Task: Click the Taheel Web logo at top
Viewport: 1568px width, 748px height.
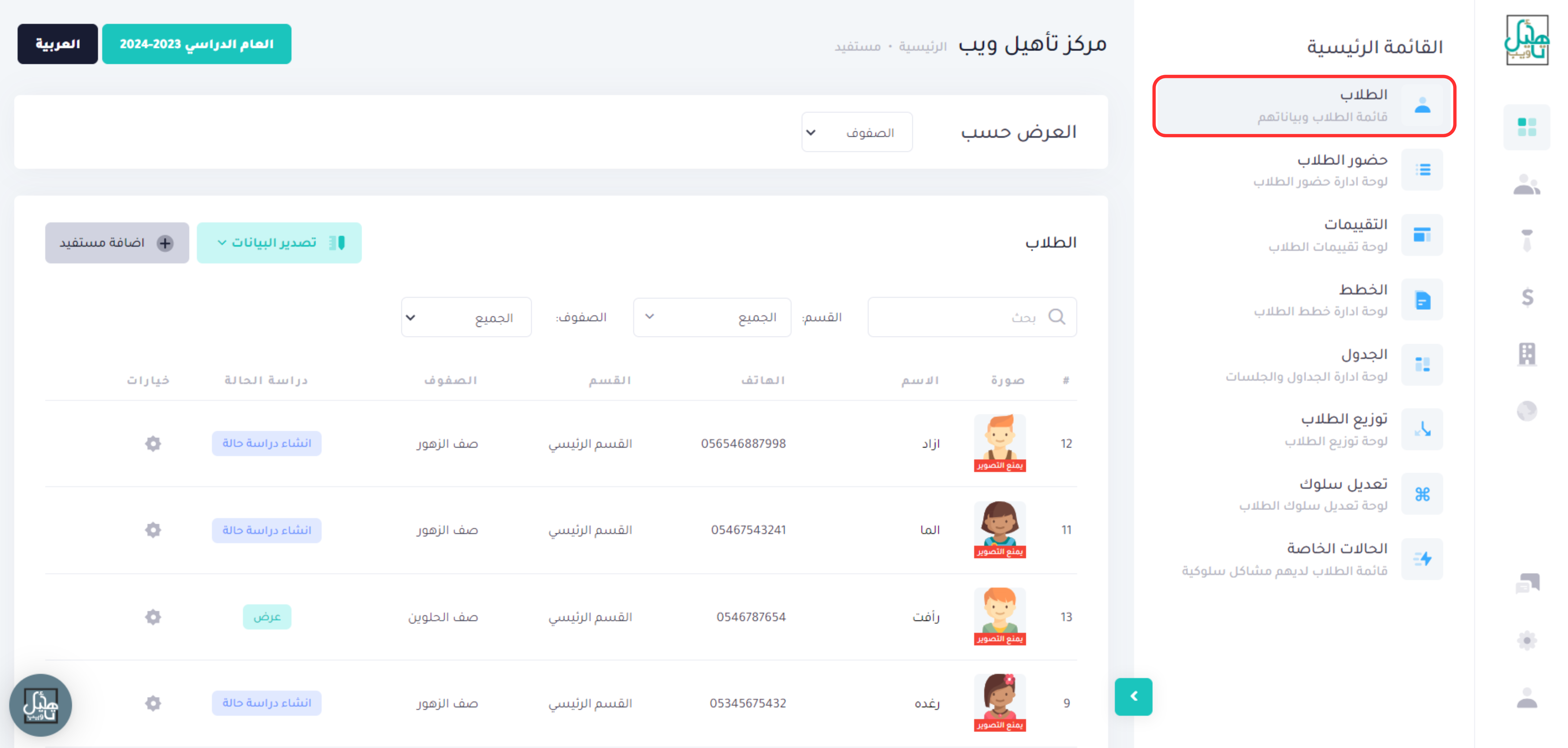Action: (1527, 41)
